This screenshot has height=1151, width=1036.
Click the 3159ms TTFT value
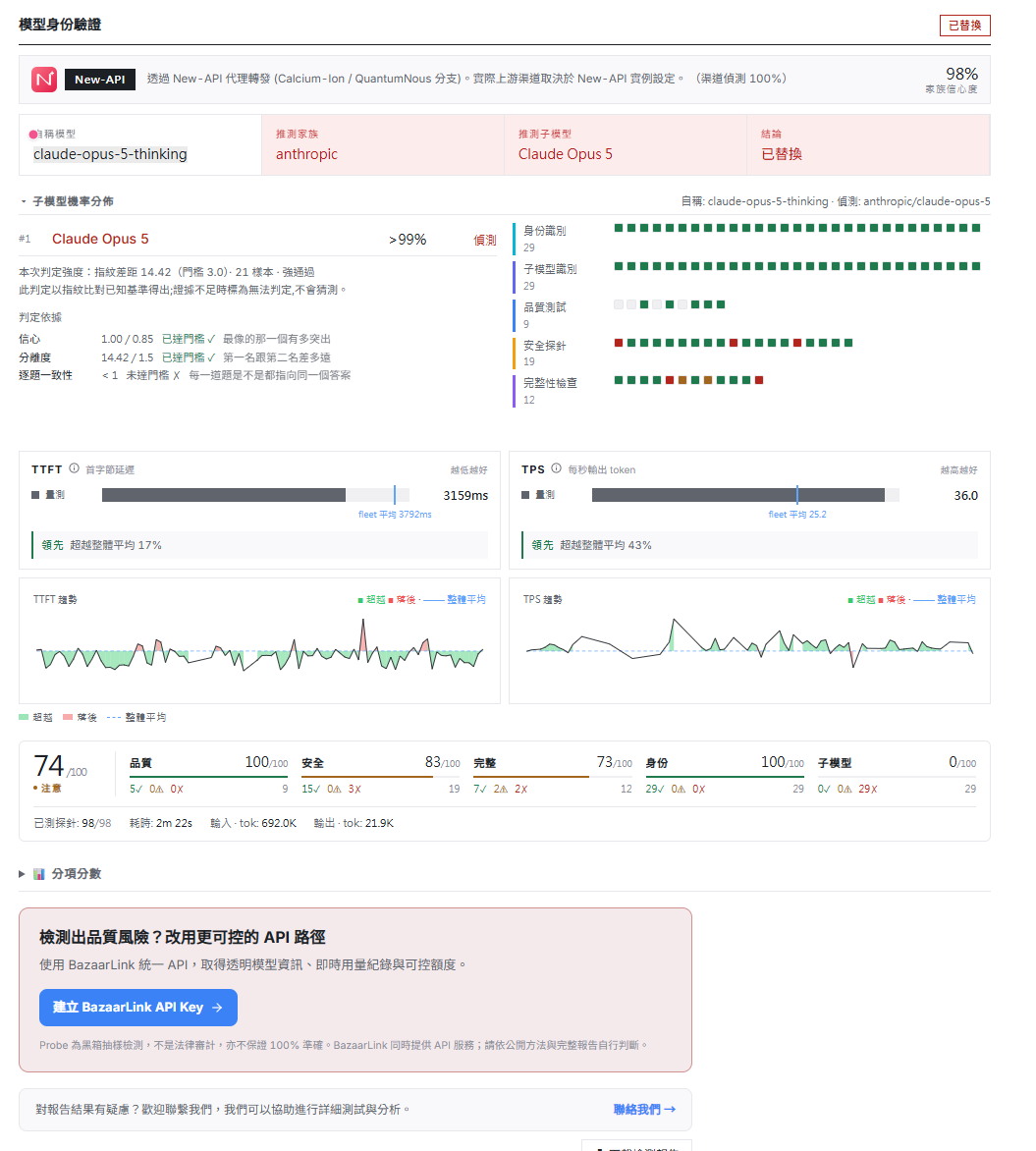click(465, 496)
